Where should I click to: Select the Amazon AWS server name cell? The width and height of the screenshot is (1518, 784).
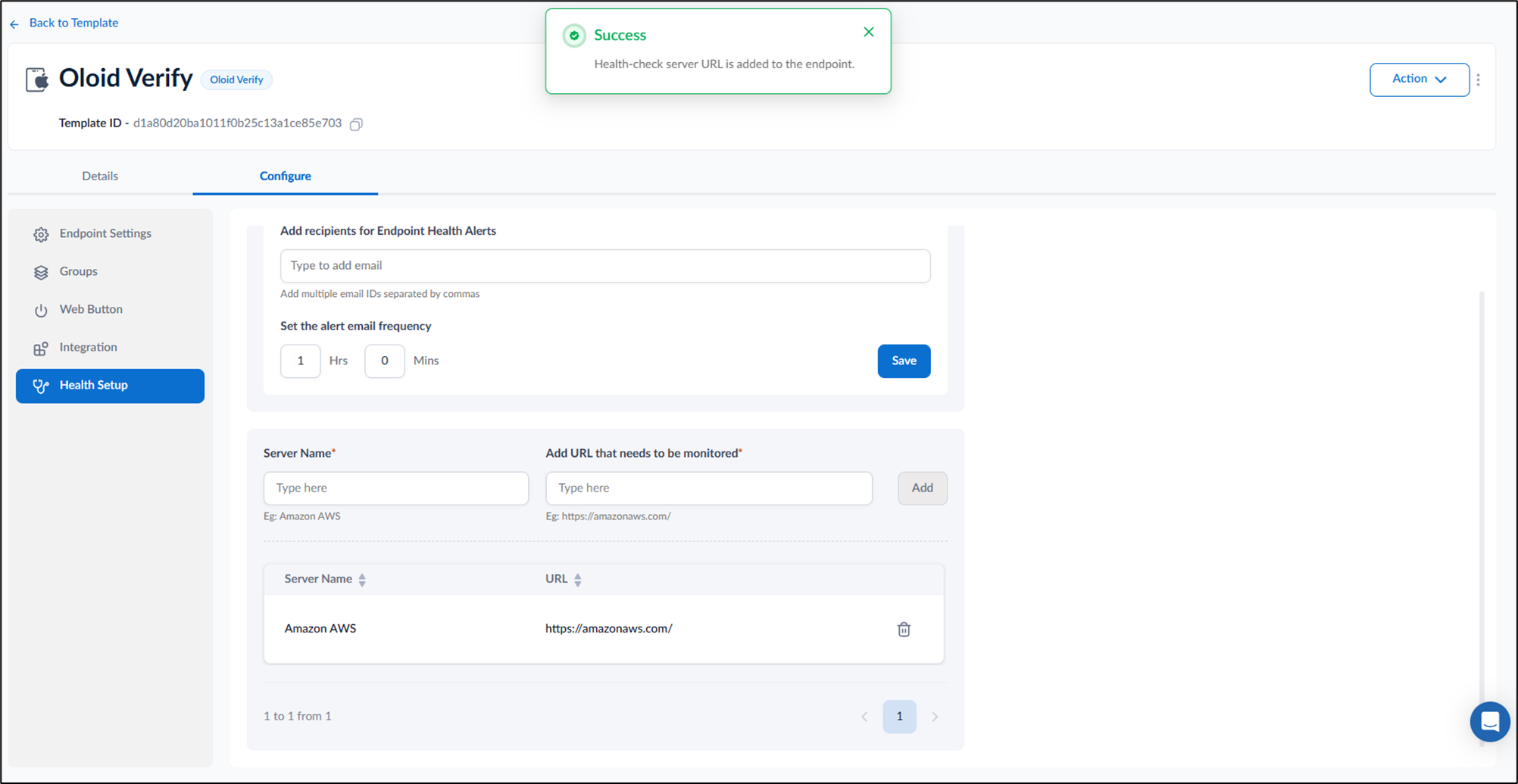click(x=320, y=629)
